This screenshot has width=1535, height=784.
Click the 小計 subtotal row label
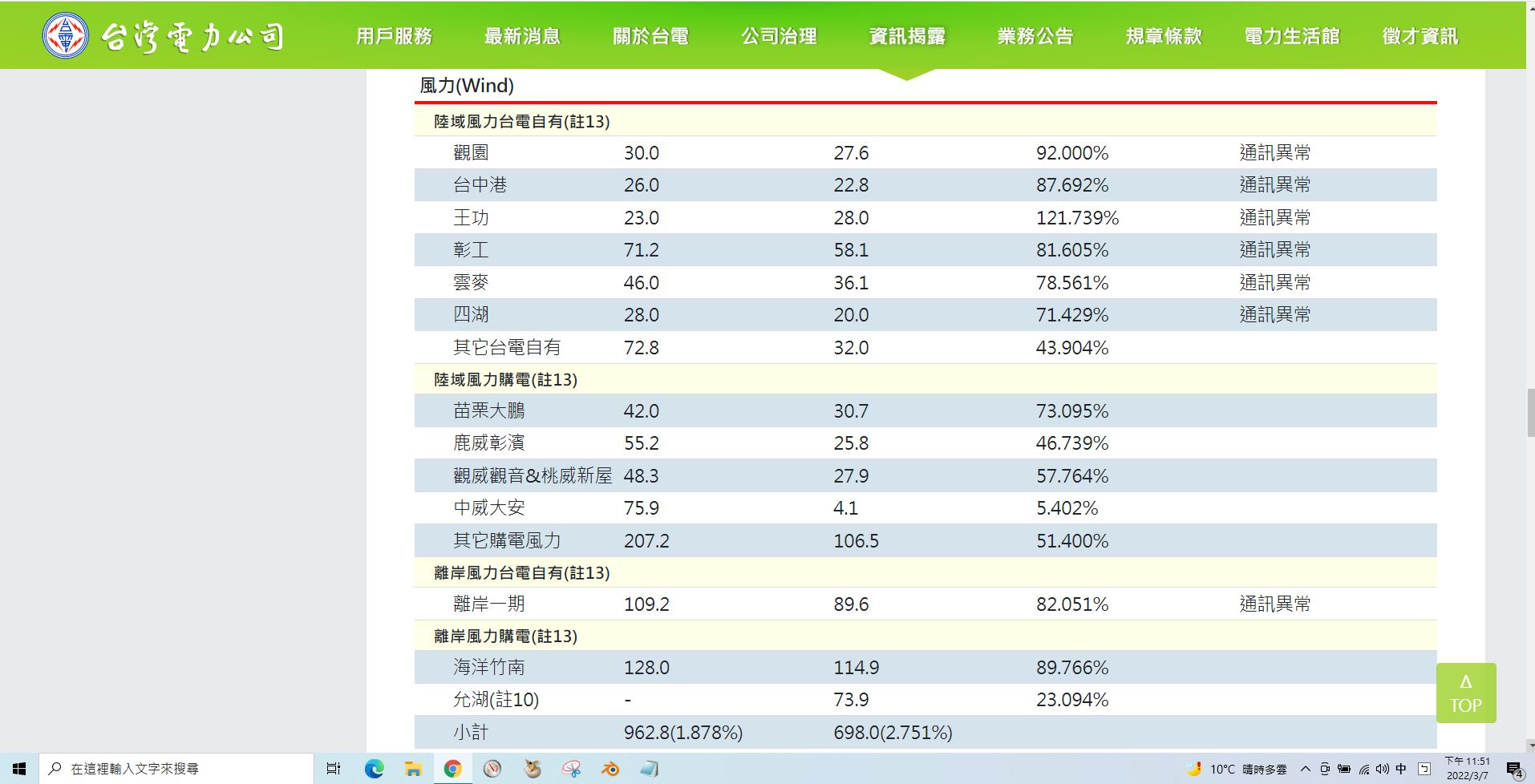click(471, 732)
